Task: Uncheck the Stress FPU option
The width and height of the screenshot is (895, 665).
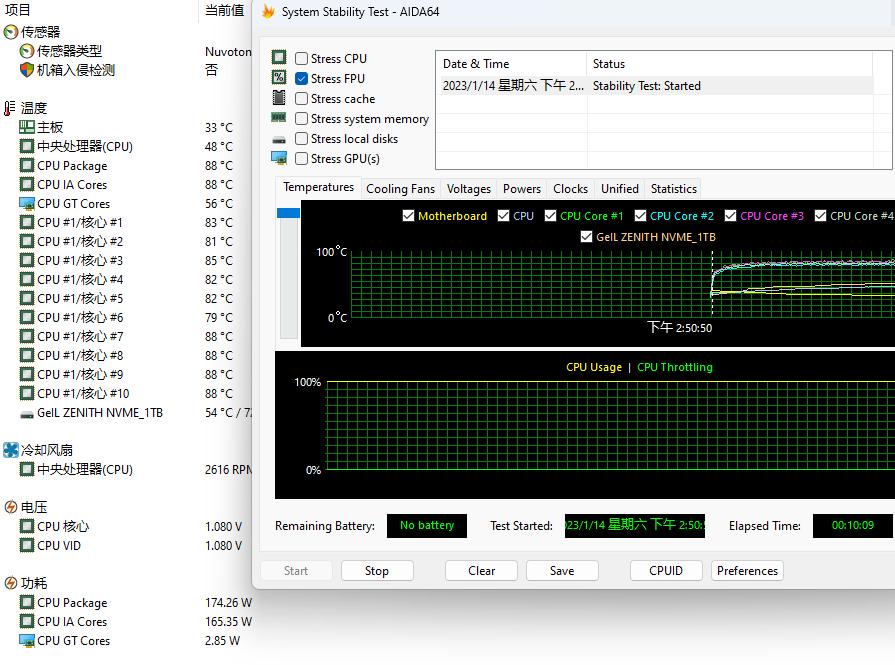Action: pyautogui.click(x=302, y=79)
